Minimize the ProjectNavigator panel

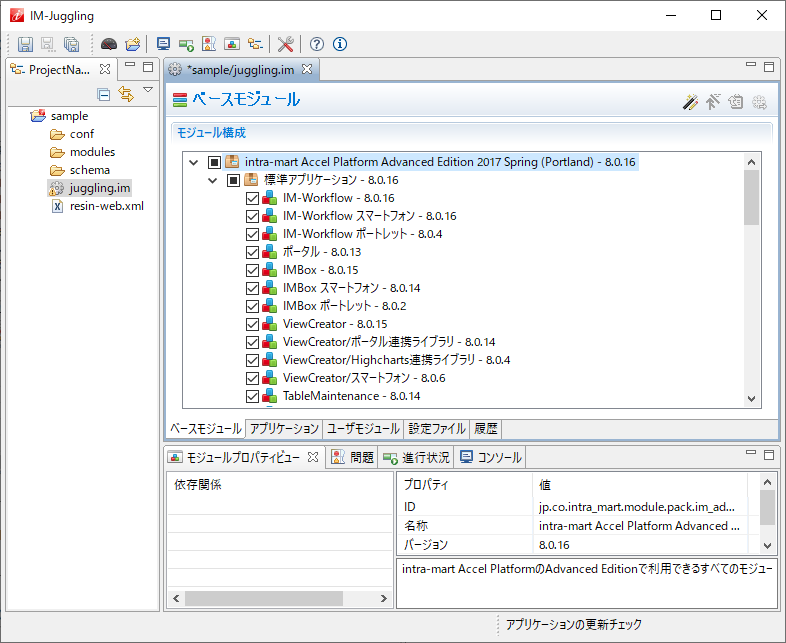(x=130, y=65)
